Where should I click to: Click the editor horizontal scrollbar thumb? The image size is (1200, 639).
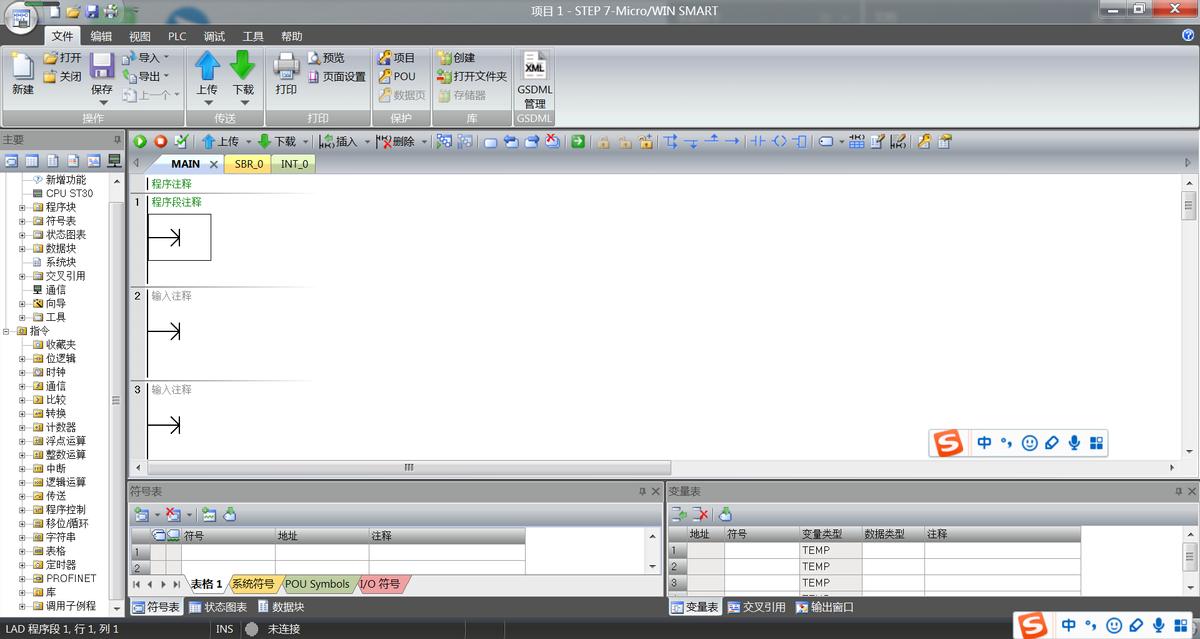tap(408, 467)
